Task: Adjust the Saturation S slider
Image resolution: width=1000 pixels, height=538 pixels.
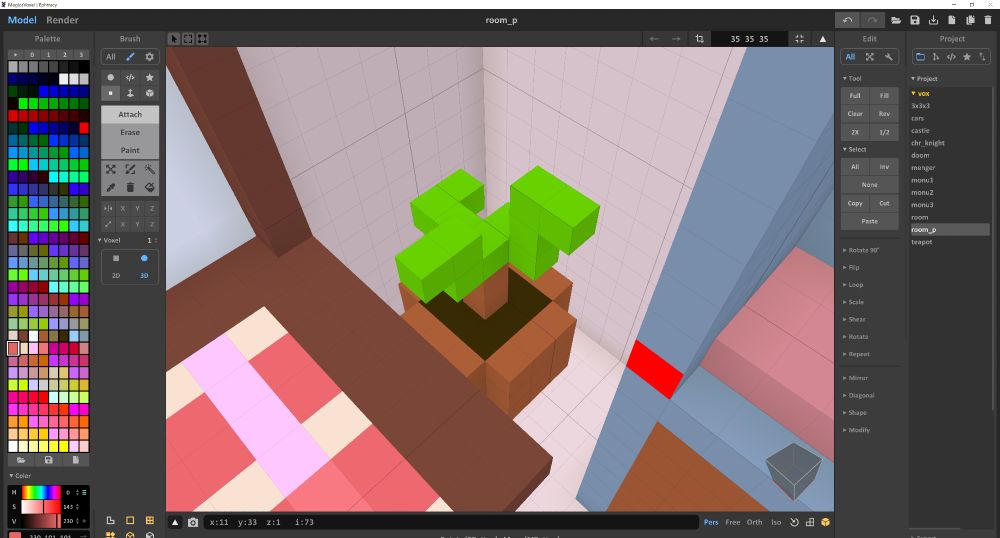Action: (x=41, y=506)
